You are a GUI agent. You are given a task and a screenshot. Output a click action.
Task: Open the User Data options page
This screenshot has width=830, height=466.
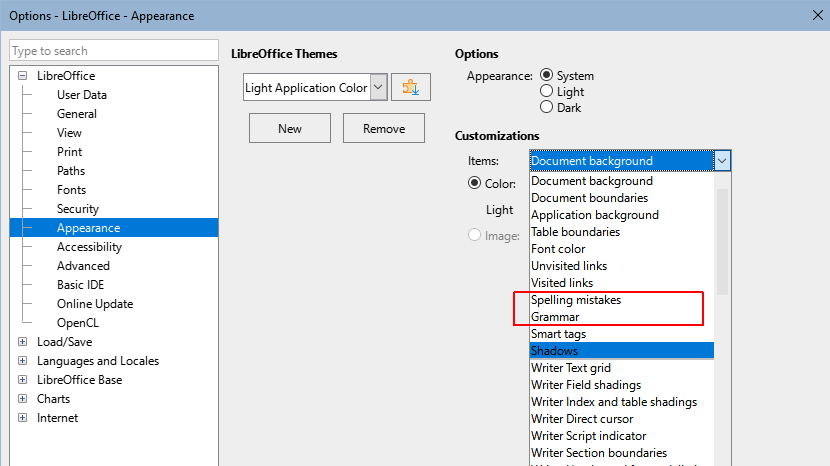tap(82, 95)
